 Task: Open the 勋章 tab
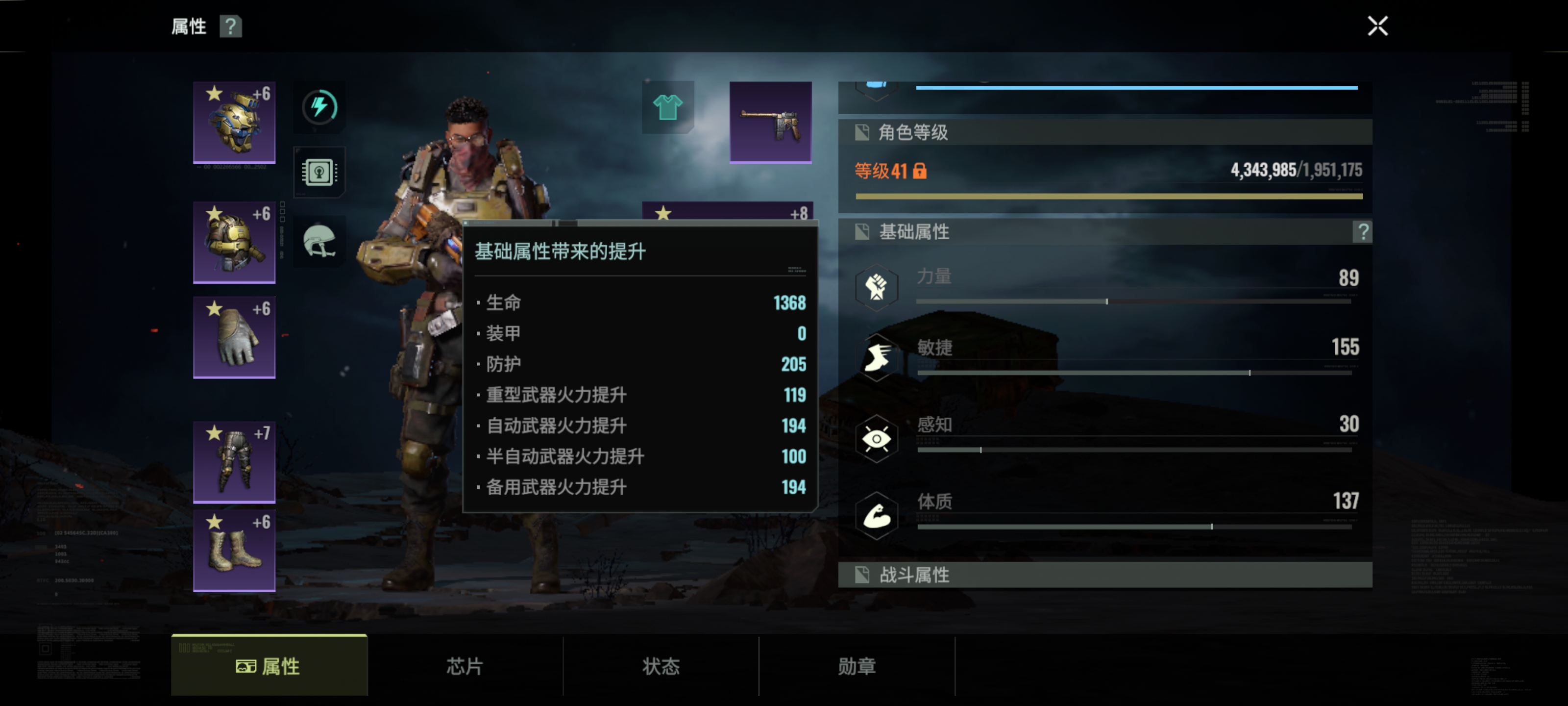pyautogui.click(x=857, y=666)
